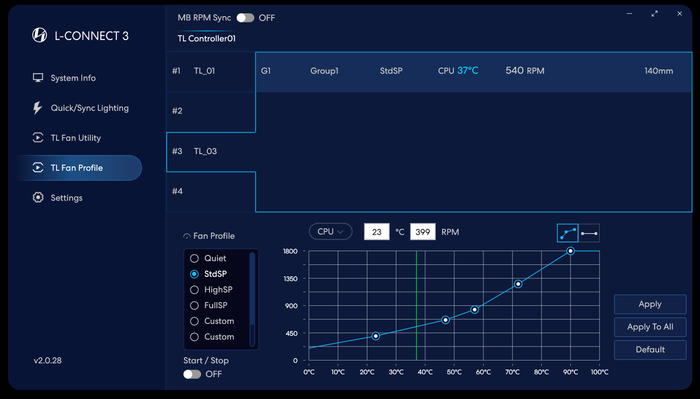Click the curve point near 47°C
The height and width of the screenshot is (399, 700).
coord(446,320)
